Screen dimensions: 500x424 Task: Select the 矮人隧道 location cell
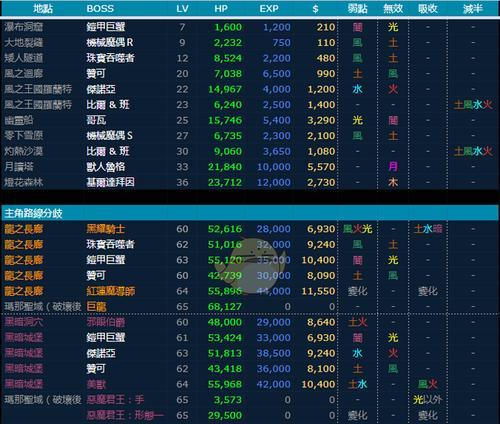(x=24, y=58)
